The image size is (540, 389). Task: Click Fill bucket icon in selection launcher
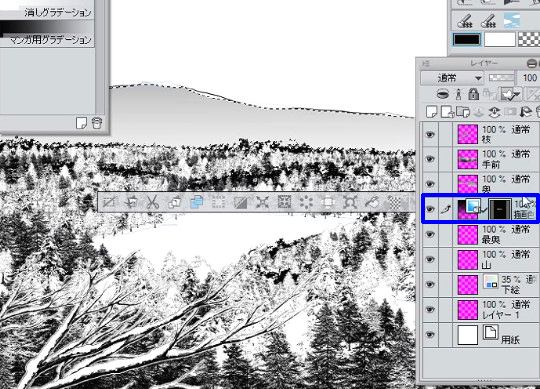372,202
